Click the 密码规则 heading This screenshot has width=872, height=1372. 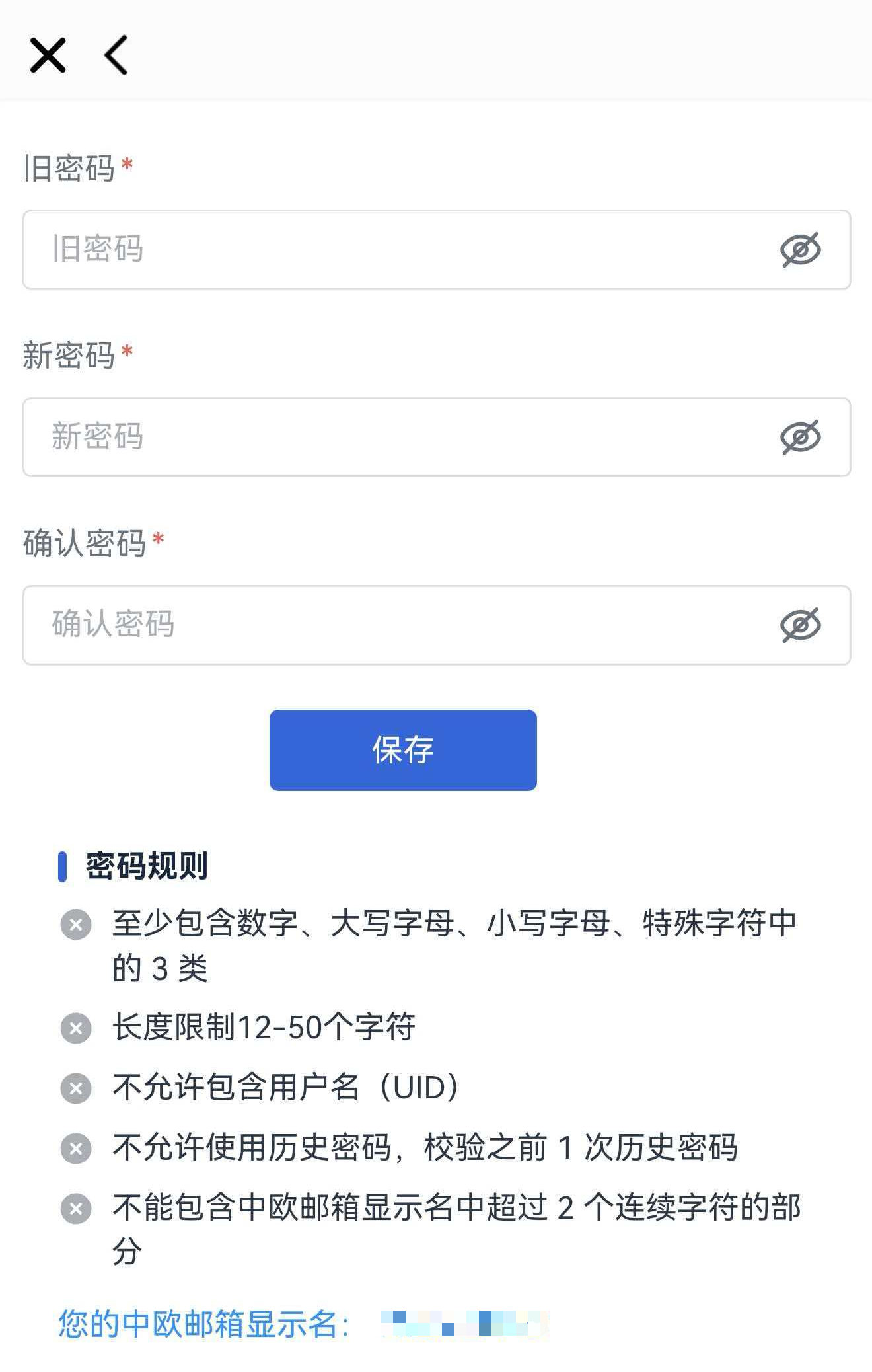147,866
